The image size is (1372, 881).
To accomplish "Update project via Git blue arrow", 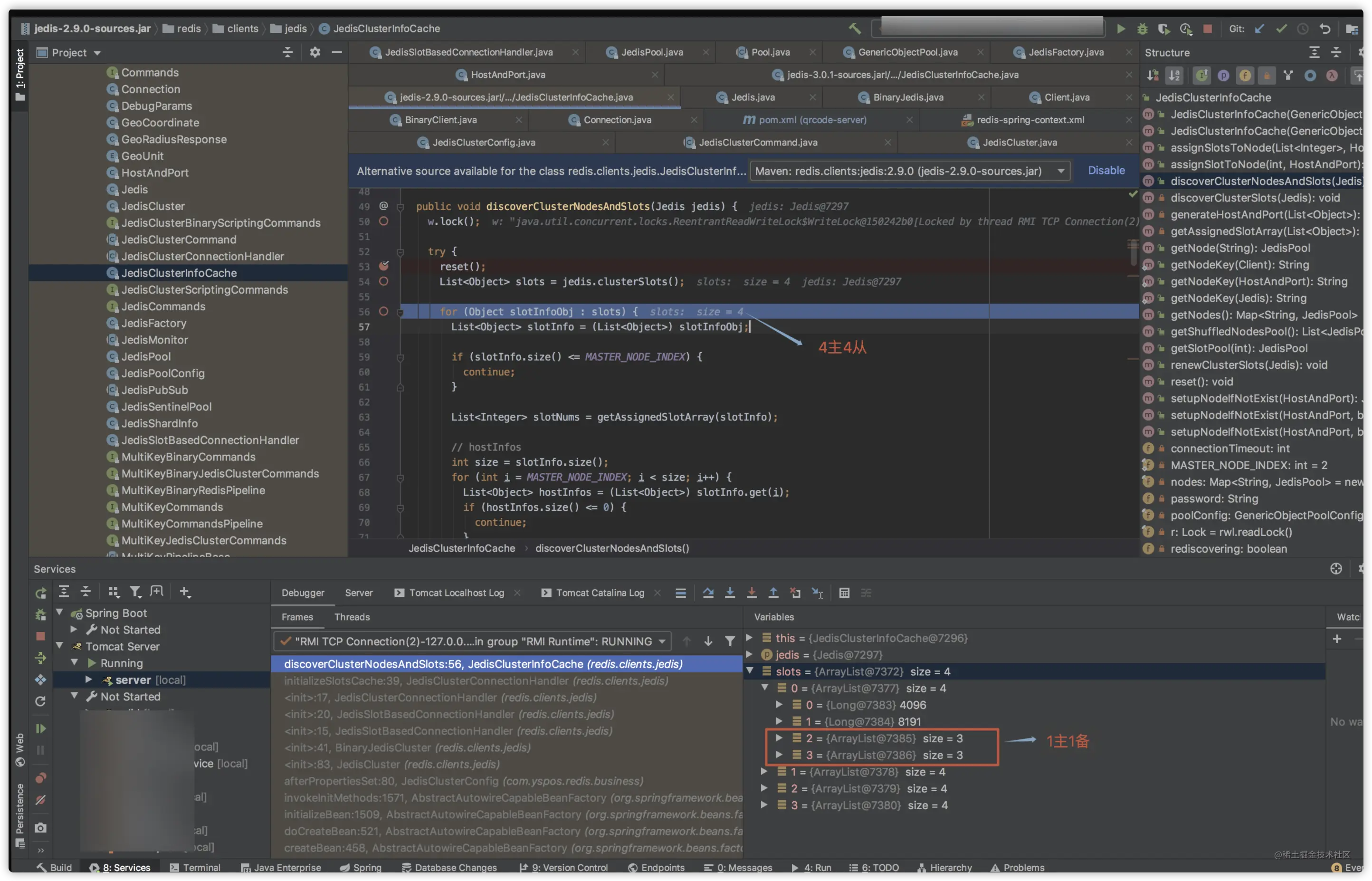I will (x=1260, y=29).
